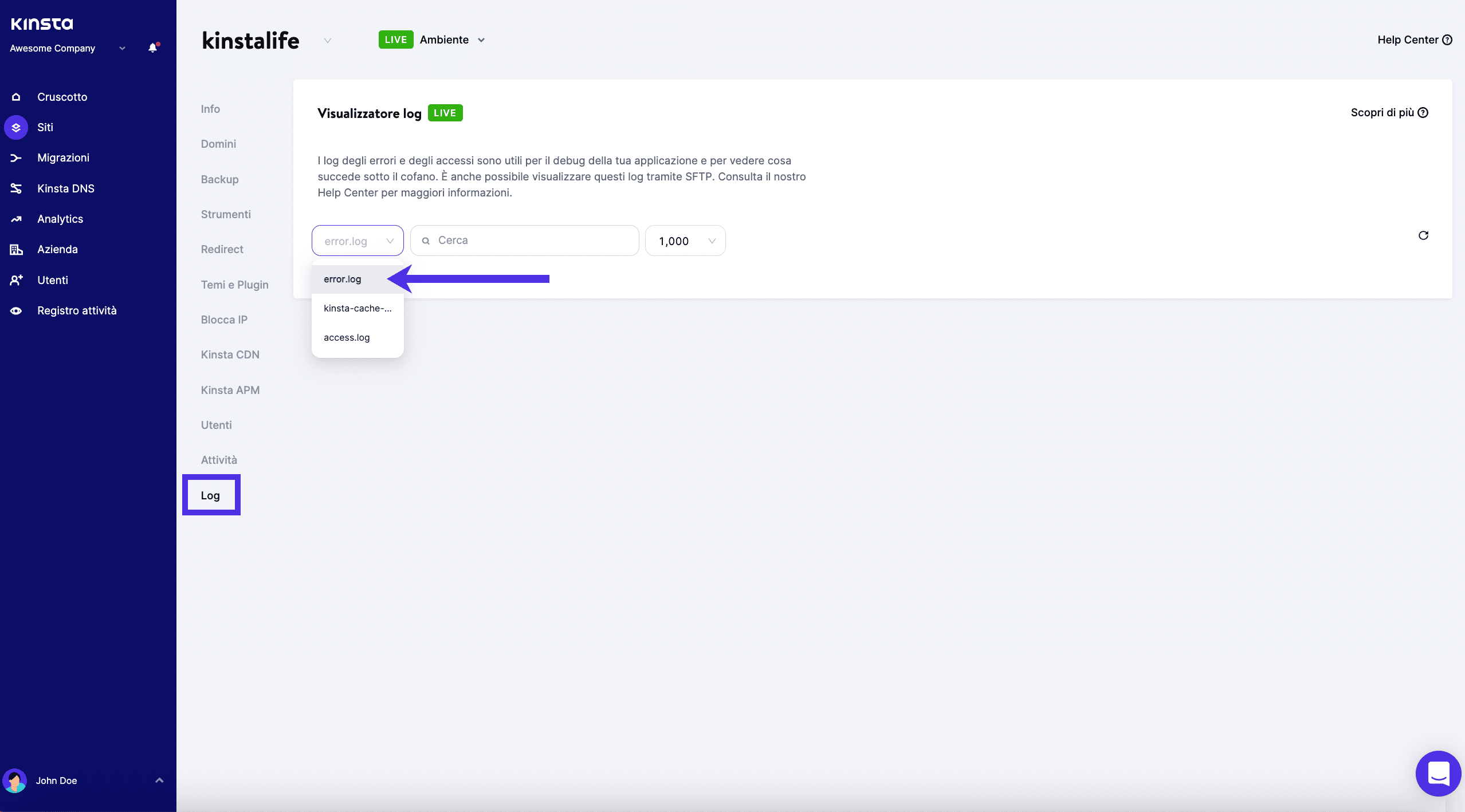Click the Attività tab in site menu
This screenshot has height=812, width=1465.
click(x=218, y=459)
